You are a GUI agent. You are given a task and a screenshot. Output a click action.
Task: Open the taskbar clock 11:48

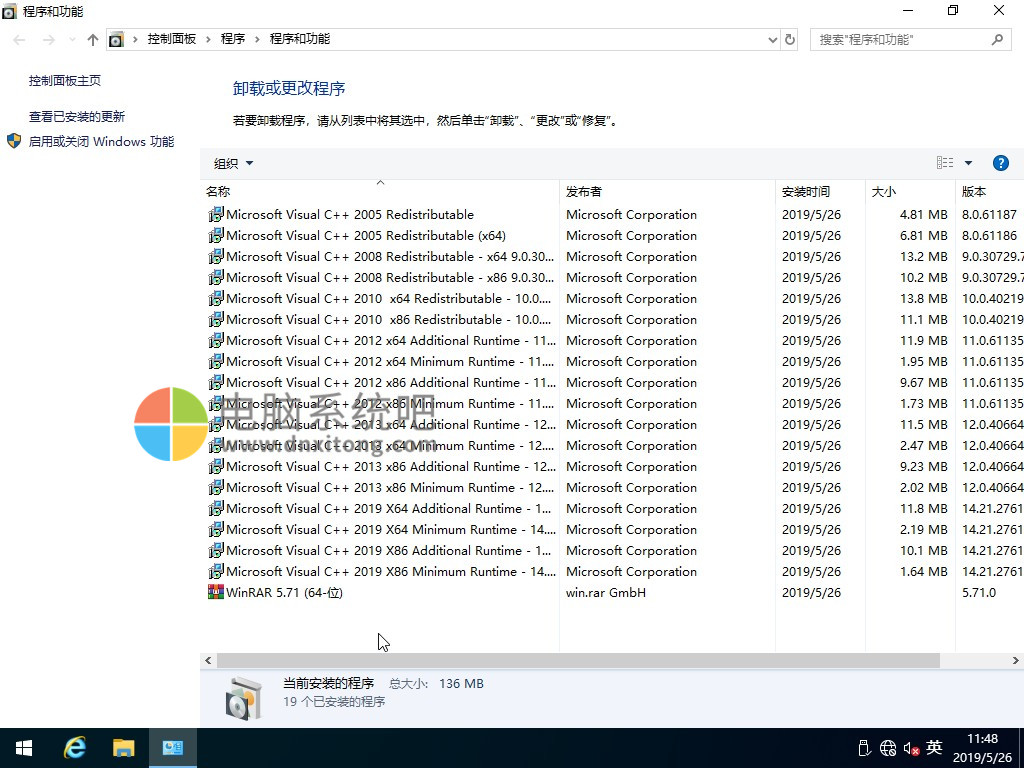(x=982, y=748)
